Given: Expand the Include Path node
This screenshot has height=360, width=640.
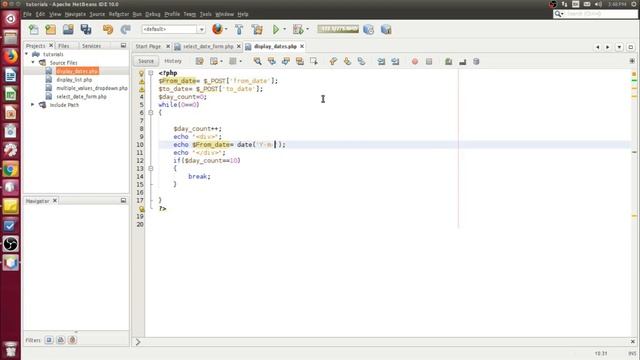Looking at the screenshot, I should pyautogui.click(x=33, y=105).
